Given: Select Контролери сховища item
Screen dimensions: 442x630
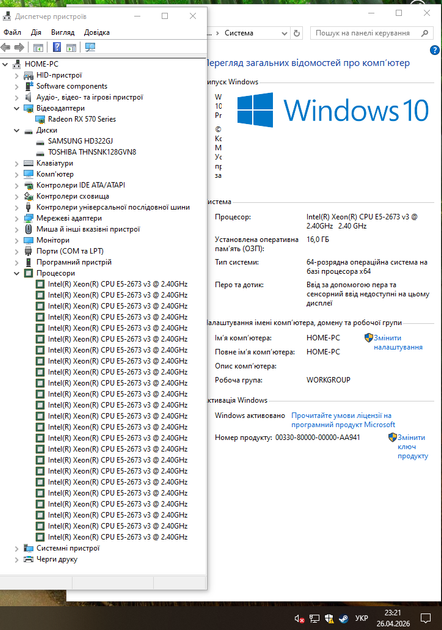Looking at the screenshot, I should [x=73, y=196].
